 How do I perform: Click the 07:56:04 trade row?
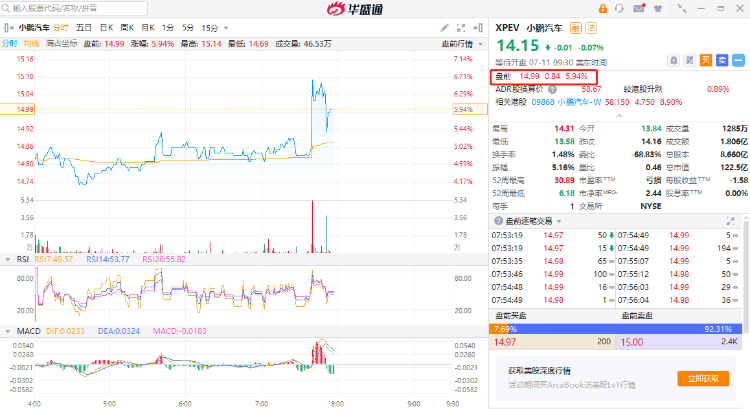[678, 300]
